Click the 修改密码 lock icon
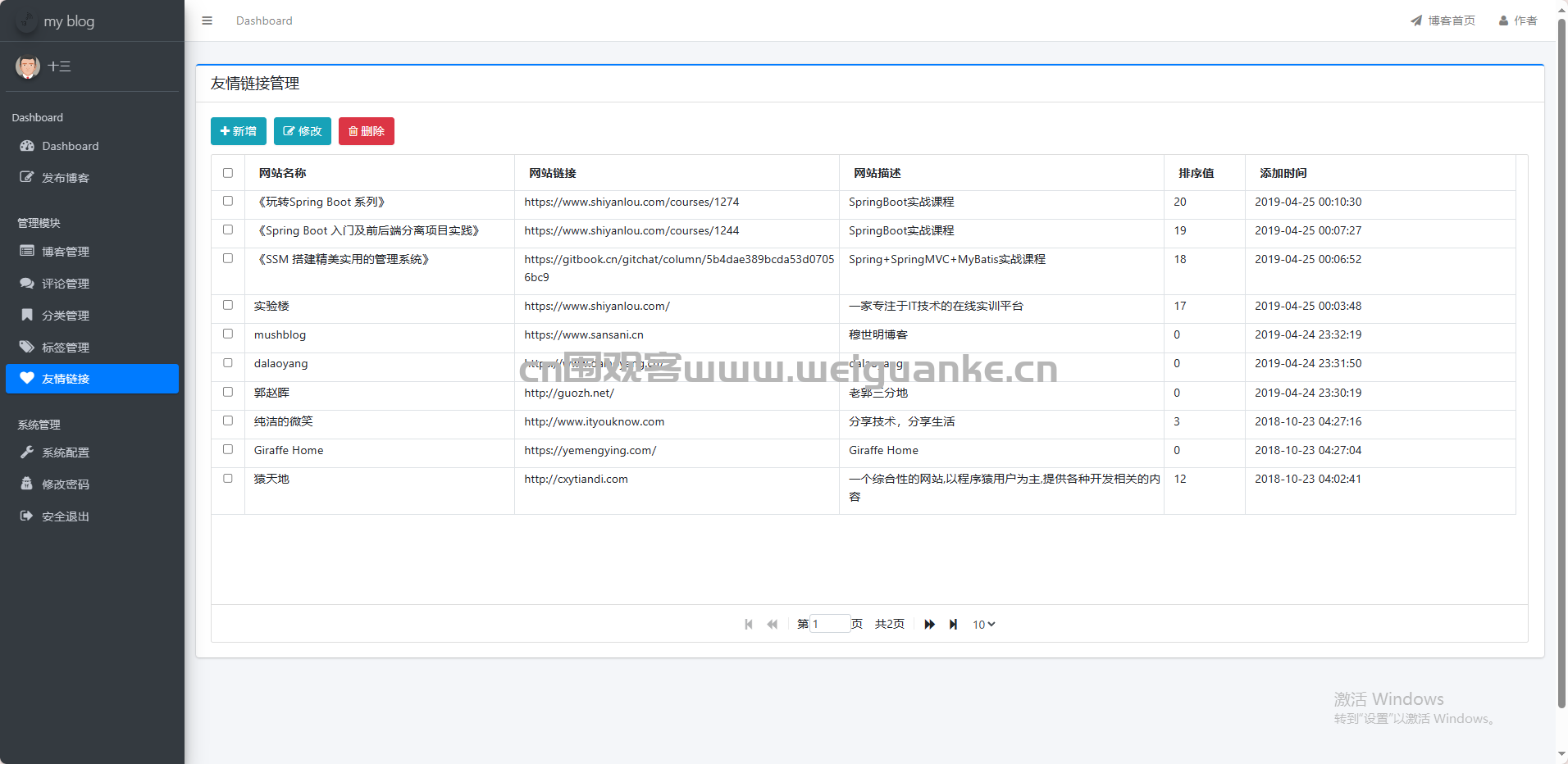 tap(27, 484)
